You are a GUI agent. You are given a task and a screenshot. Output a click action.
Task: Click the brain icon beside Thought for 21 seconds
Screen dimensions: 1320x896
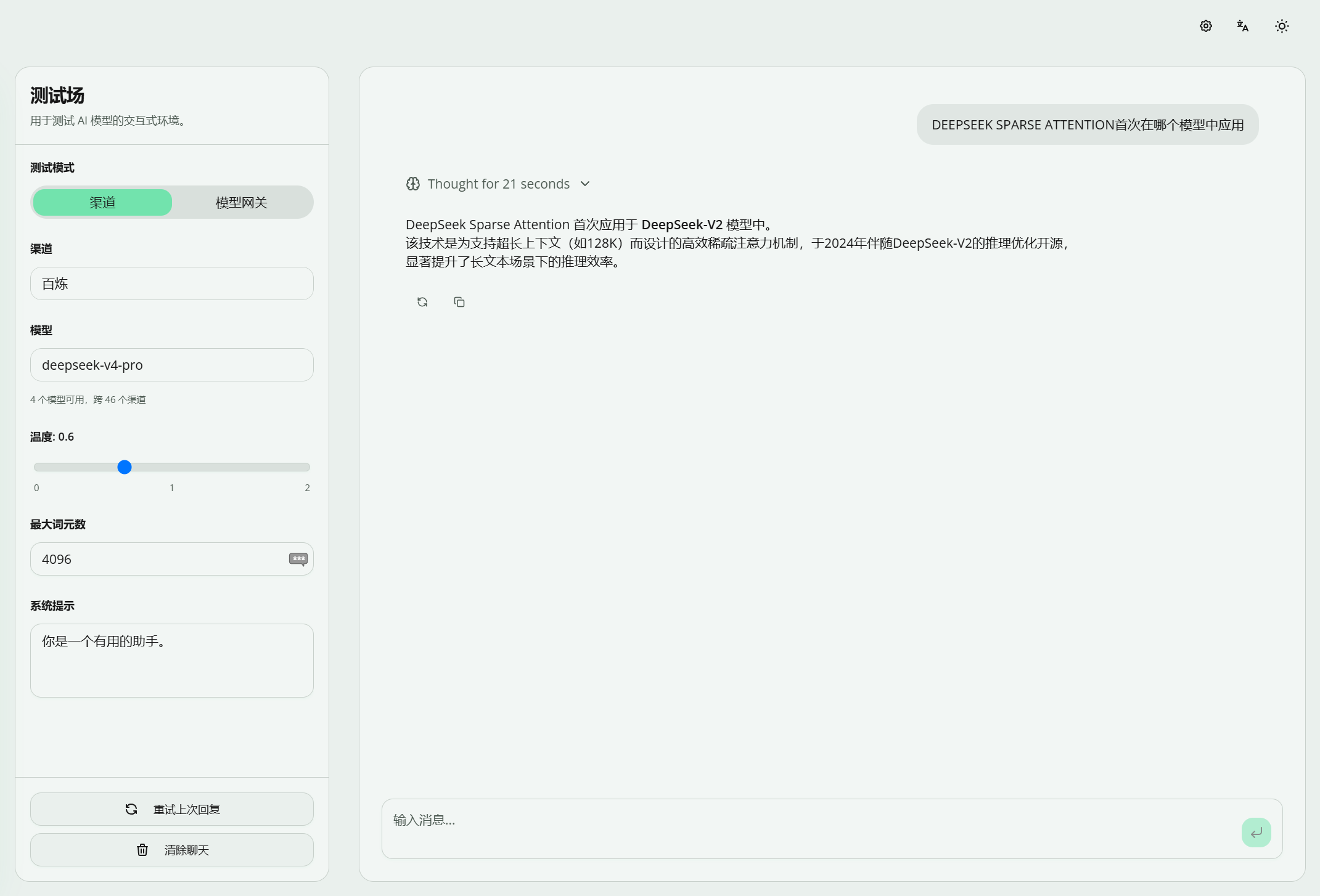click(x=413, y=184)
